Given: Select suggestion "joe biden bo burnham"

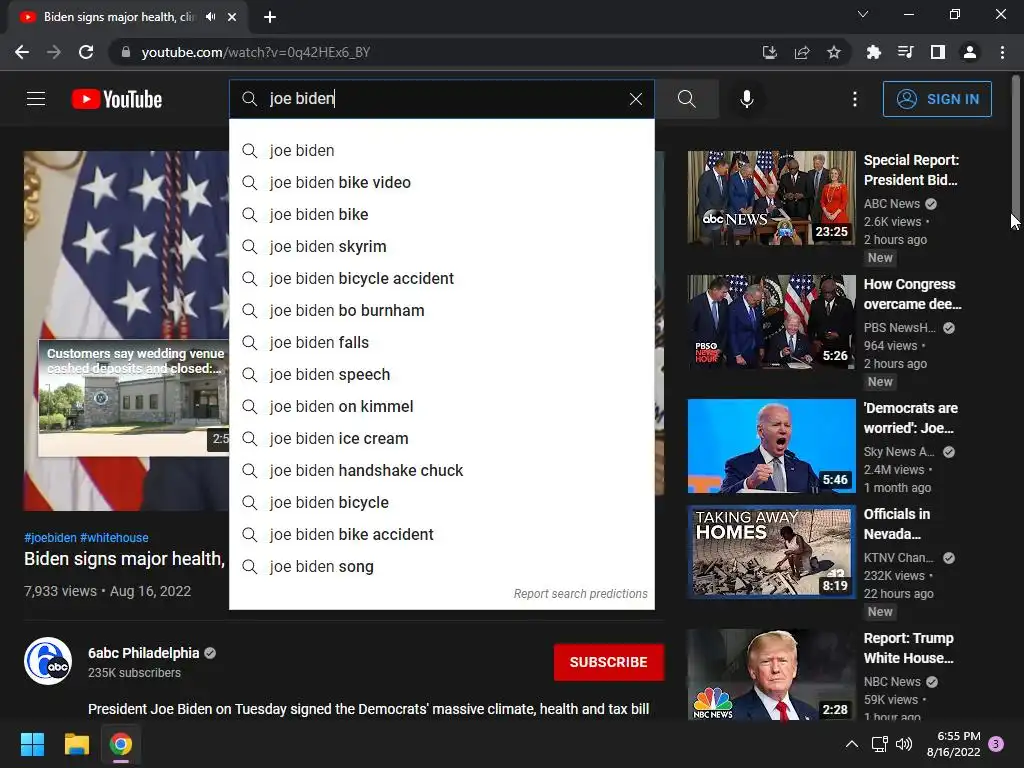Looking at the screenshot, I should (x=441, y=310).
